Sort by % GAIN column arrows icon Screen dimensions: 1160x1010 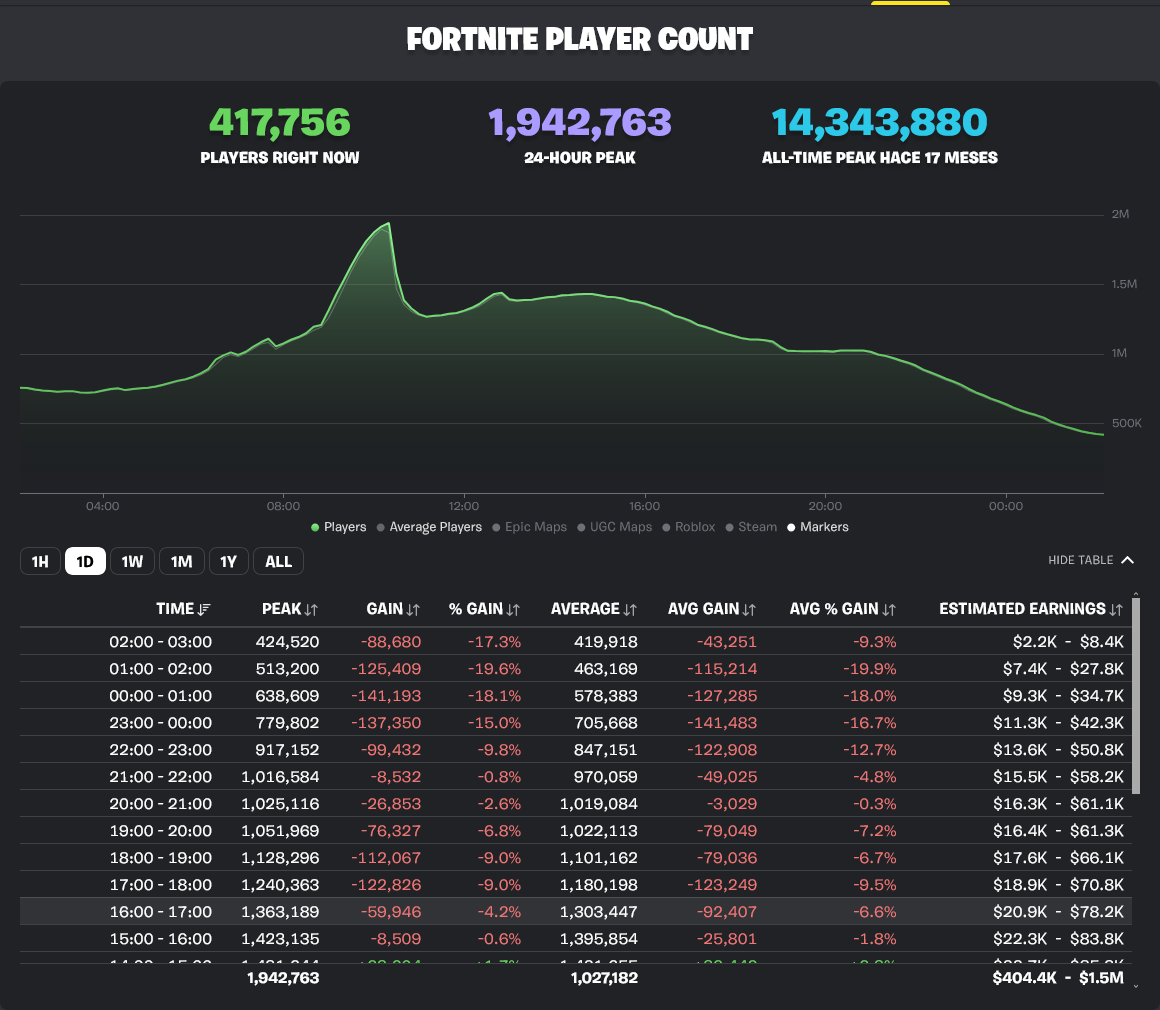click(513, 610)
